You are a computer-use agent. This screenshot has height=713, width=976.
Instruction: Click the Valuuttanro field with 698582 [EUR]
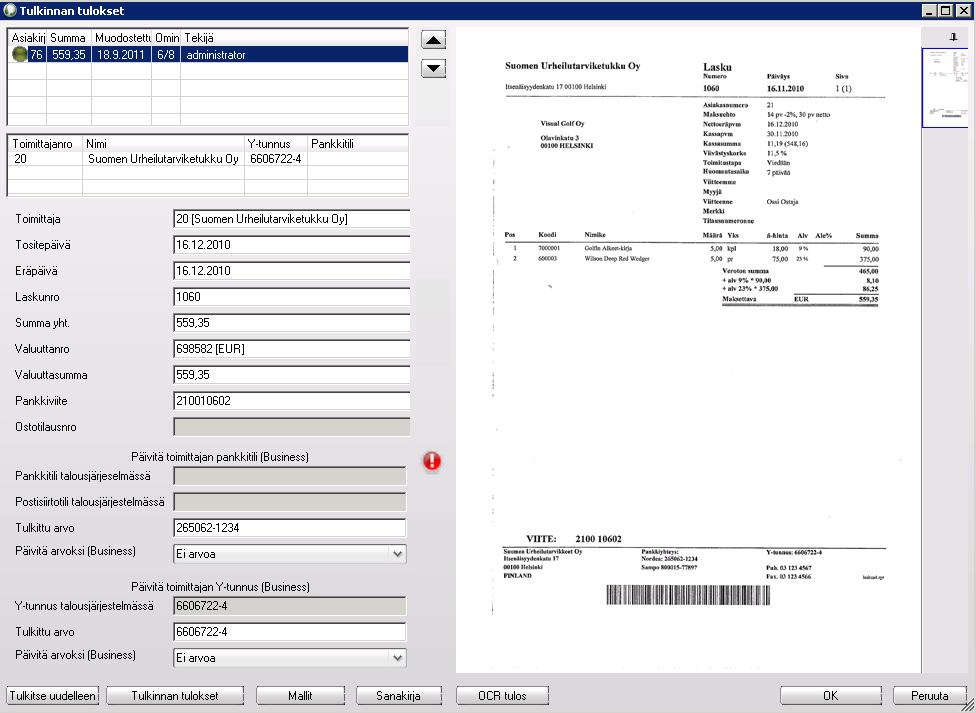[291, 349]
